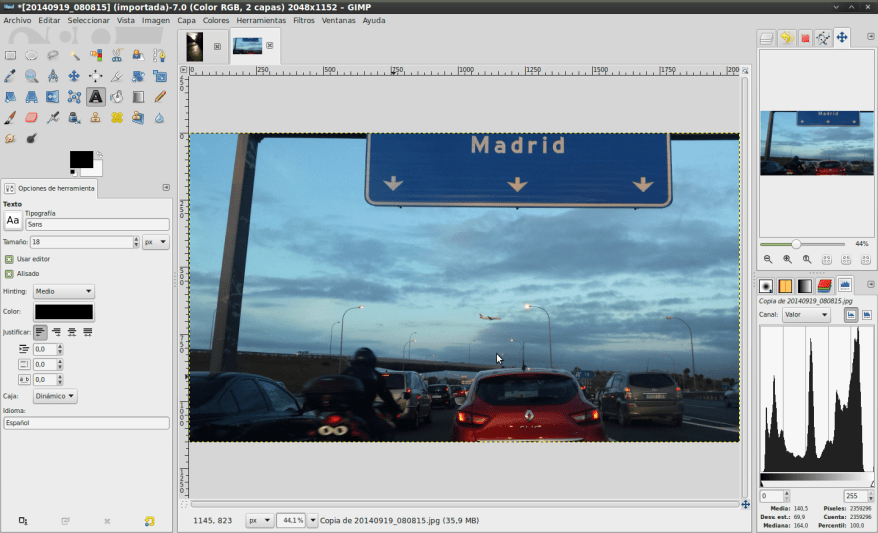Choose the Pencil tool

pos(159,97)
